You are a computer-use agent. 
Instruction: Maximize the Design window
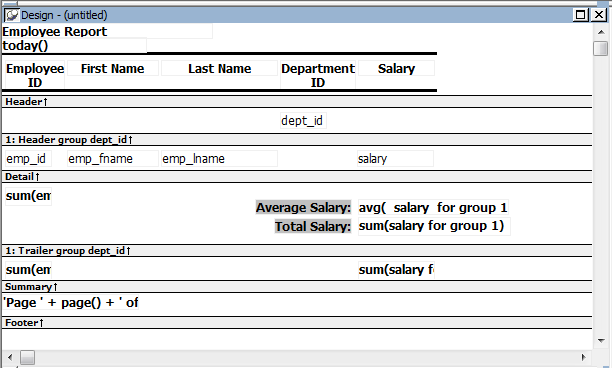point(581,15)
